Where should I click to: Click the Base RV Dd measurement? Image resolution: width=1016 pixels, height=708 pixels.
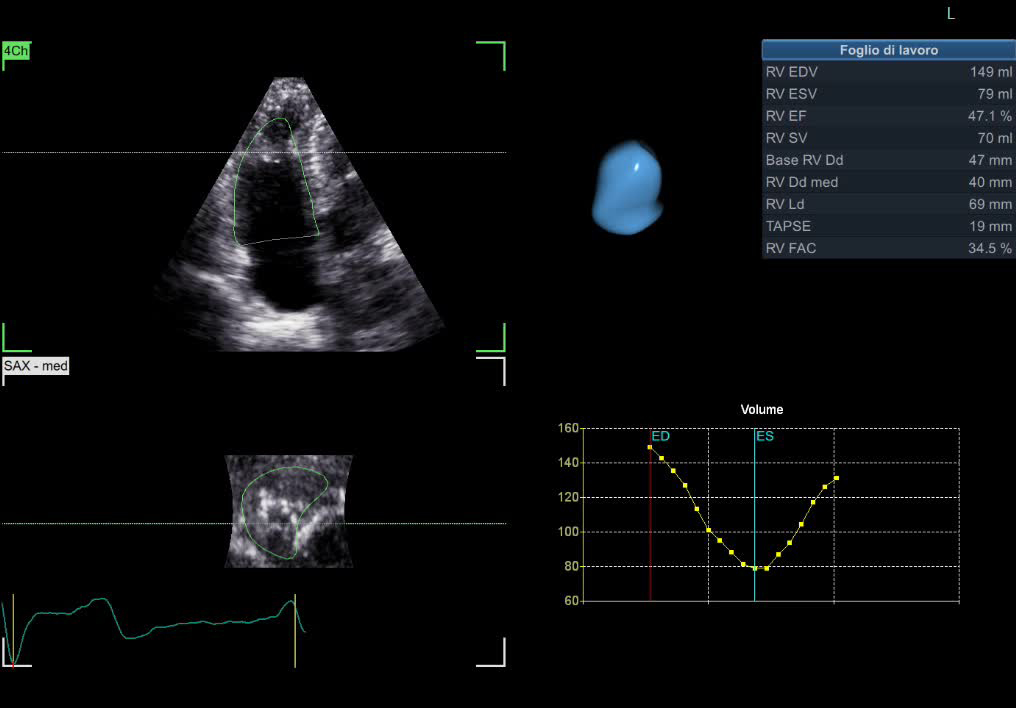click(x=888, y=160)
